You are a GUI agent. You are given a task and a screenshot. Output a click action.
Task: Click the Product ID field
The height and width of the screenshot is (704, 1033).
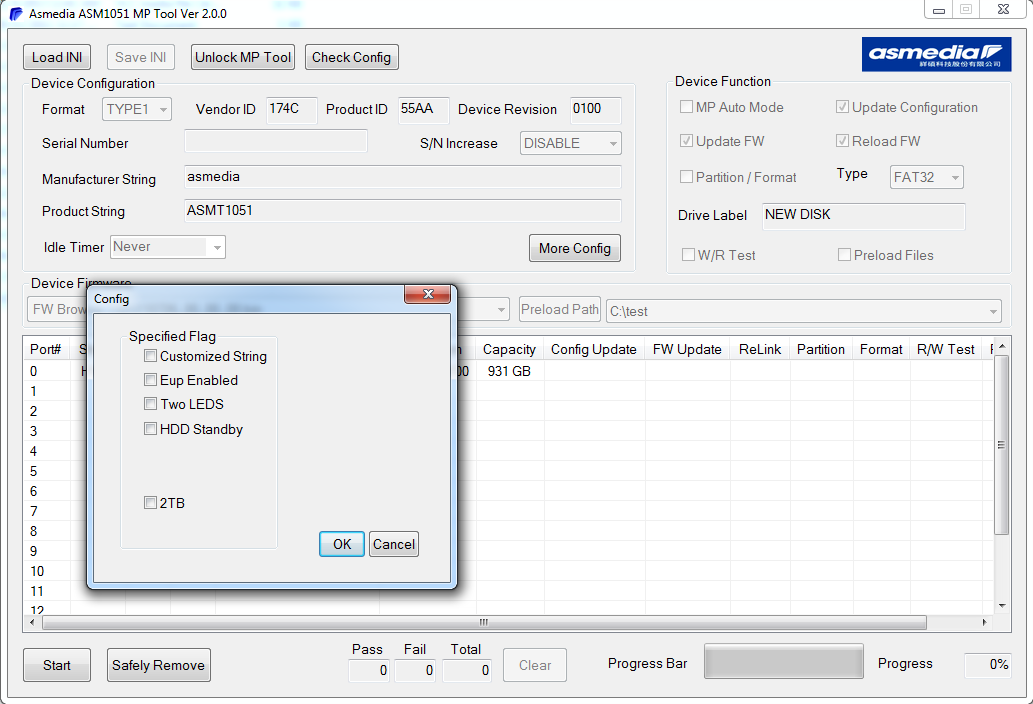click(x=424, y=109)
